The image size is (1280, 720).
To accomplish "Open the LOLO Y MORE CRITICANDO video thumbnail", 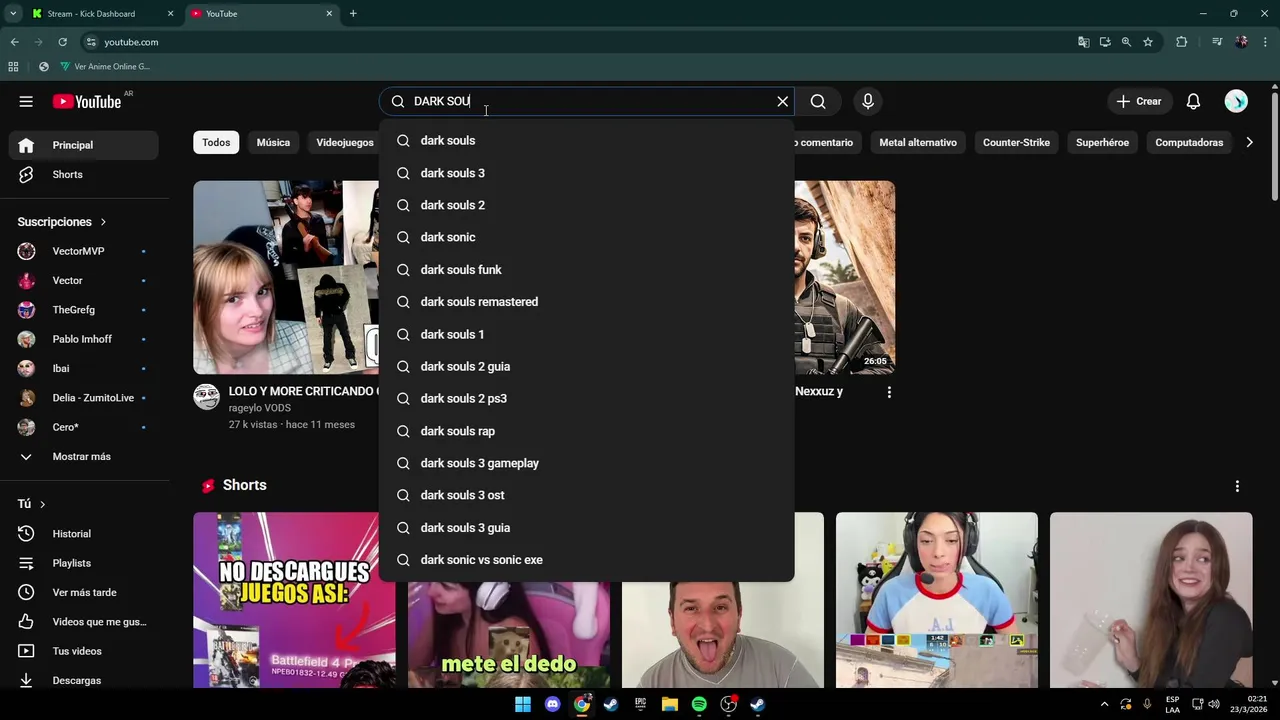I will [x=286, y=277].
